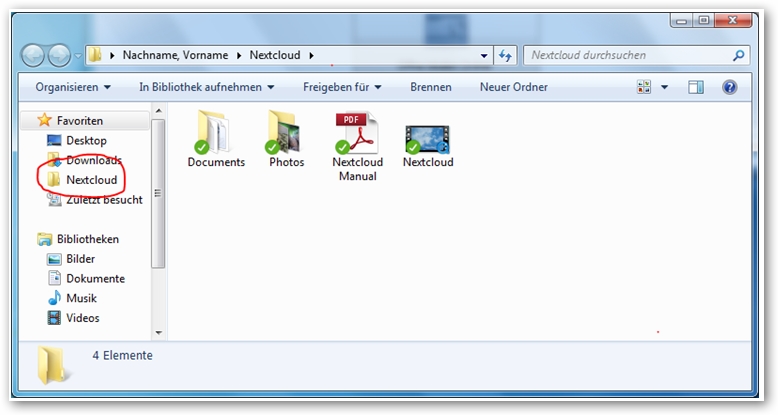Viewport: 778px width, 415px height.
Task: Select the Nextcloud video file
Action: (x=428, y=145)
